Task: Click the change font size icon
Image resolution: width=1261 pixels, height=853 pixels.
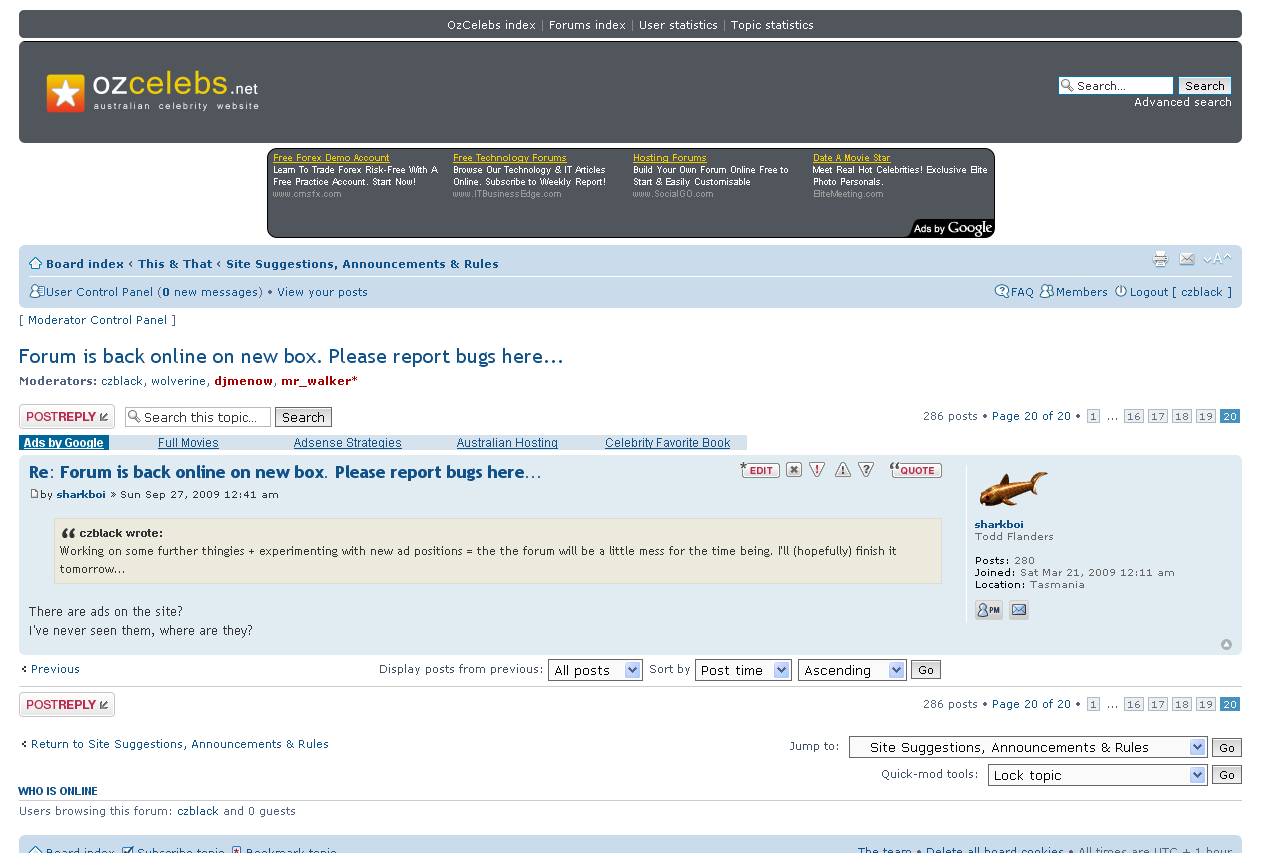Action: pos(1217,260)
